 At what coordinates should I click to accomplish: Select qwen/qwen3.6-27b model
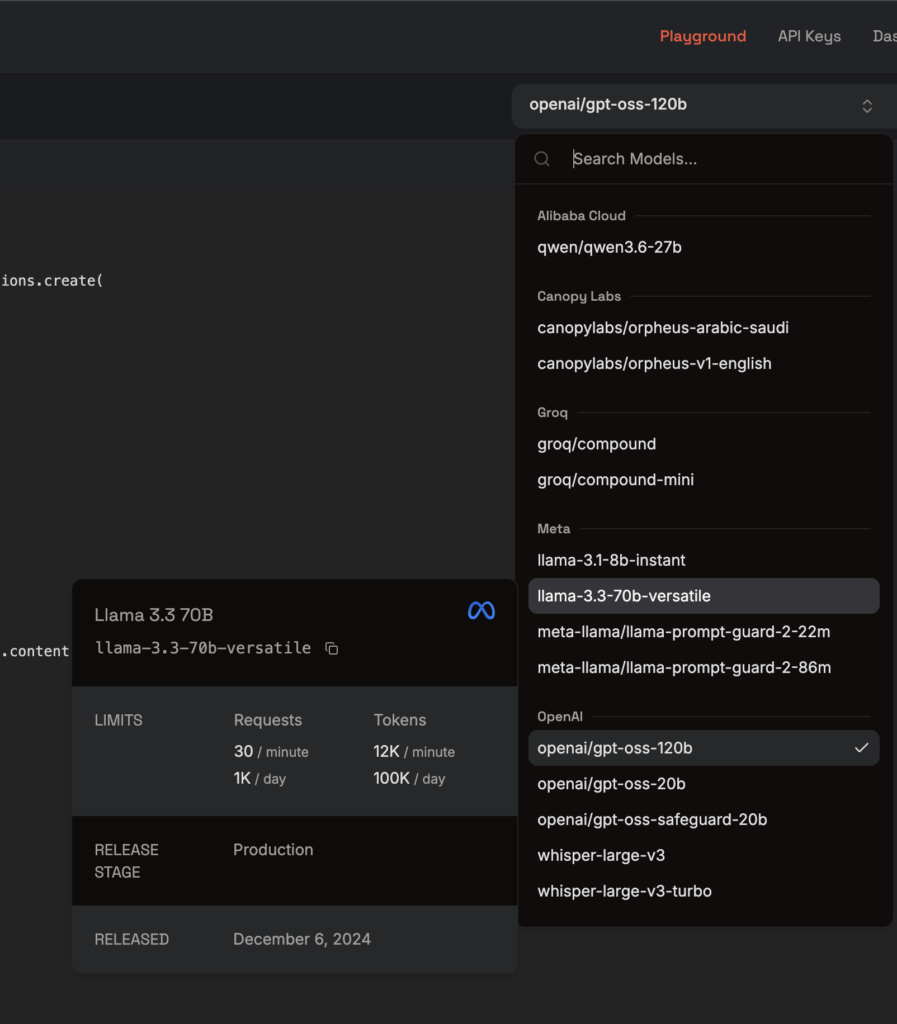(704, 248)
